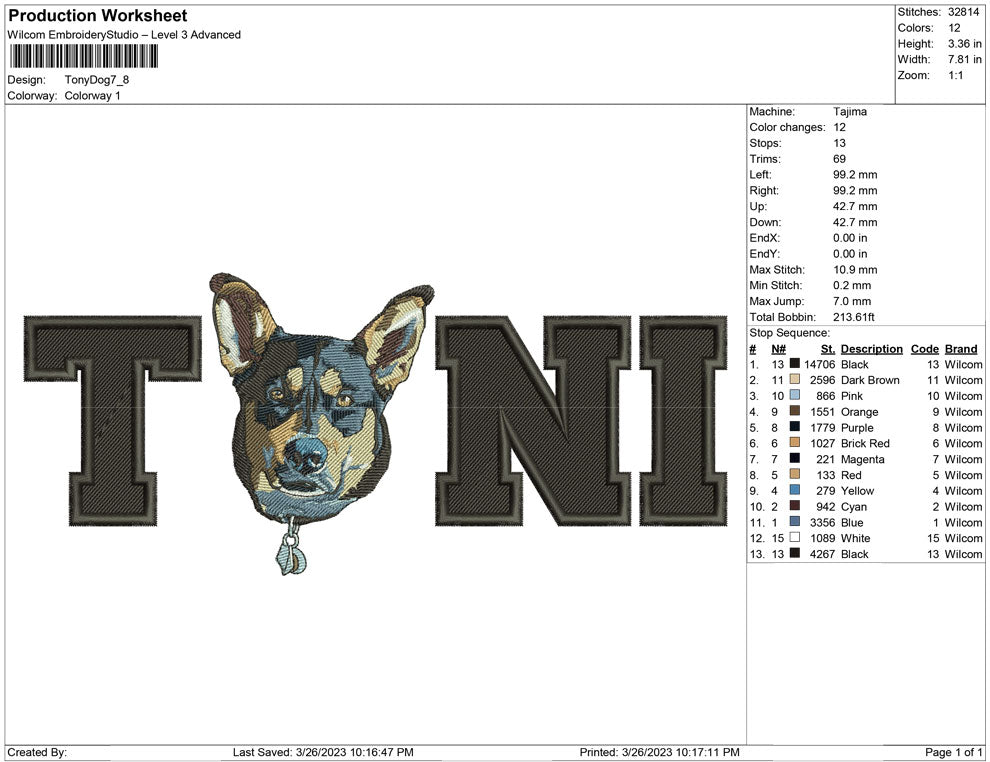Click the Cyan thread swatch
Screen dimensions: 990x762
pos(794,507)
